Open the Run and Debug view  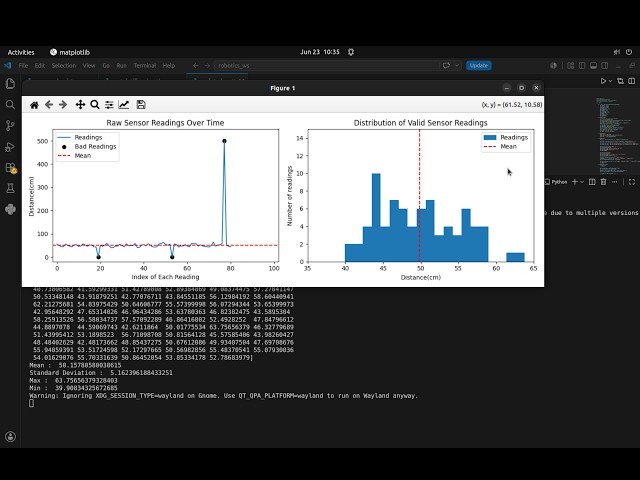point(10,147)
